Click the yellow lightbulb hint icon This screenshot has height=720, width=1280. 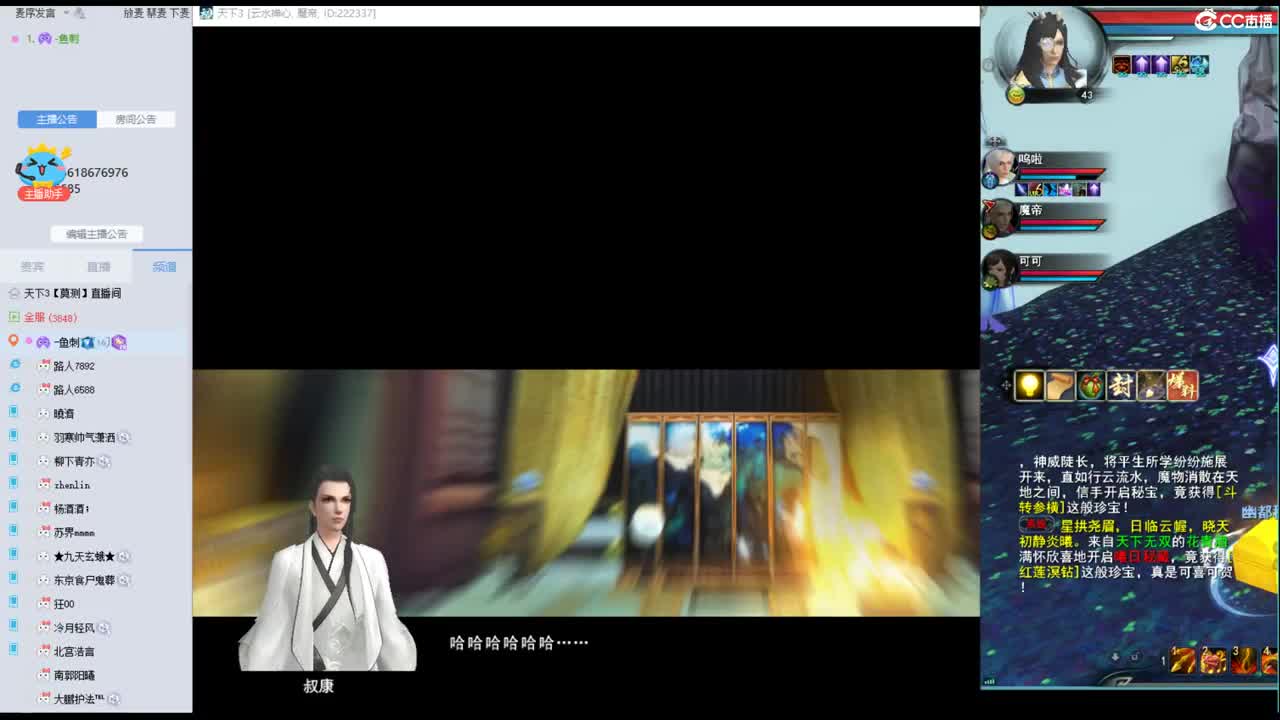click(x=1030, y=385)
